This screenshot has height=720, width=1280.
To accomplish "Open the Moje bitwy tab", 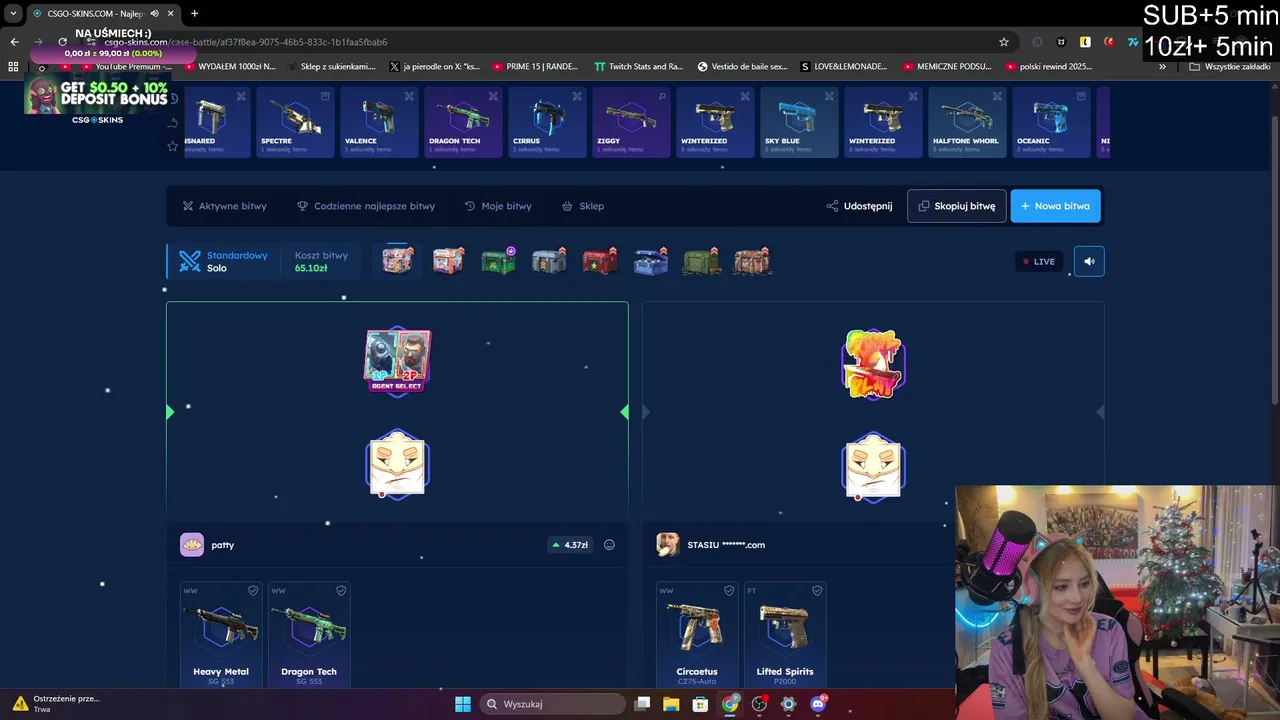I will click(498, 206).
